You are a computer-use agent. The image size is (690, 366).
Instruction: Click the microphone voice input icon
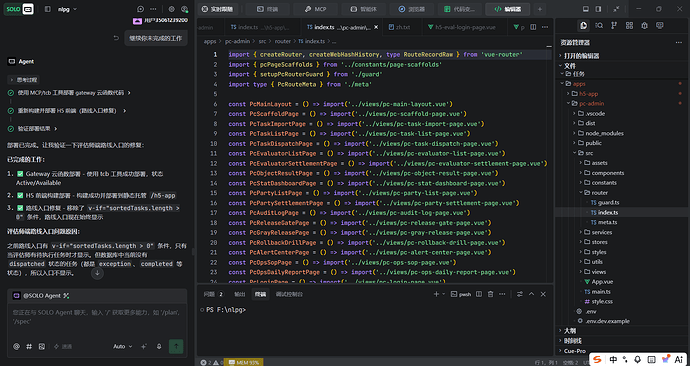pyautogui.click(x=159, y=347)
